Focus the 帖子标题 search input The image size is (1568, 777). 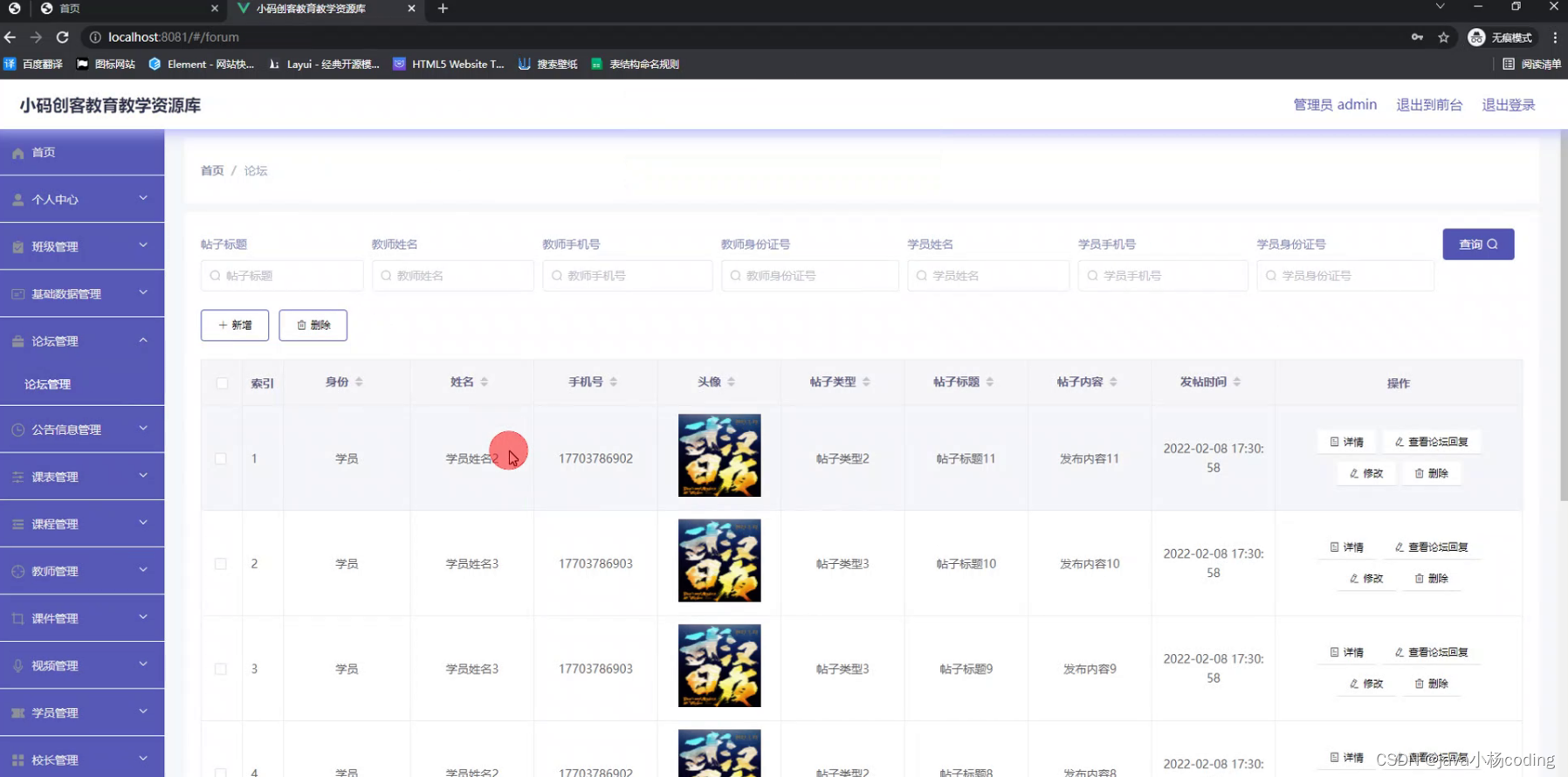tap(282, 276)
